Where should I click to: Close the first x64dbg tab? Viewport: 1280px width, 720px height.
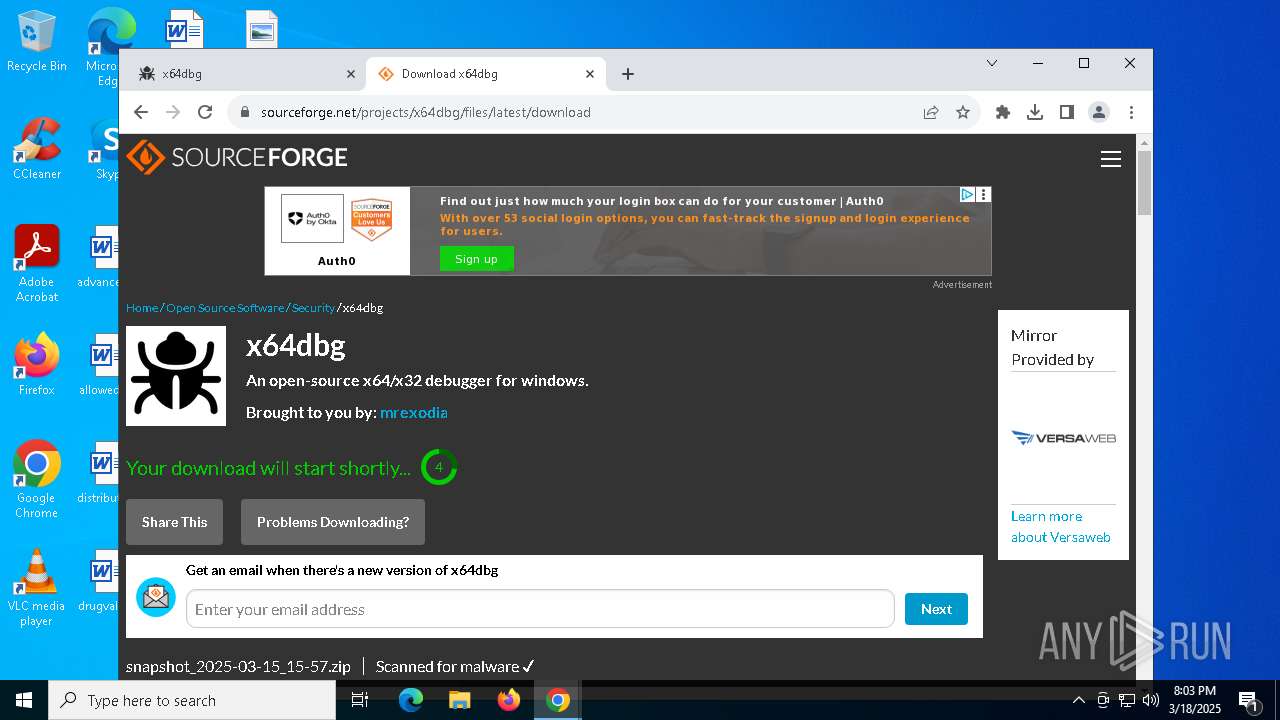pyautogui.click(x=351, y=74)
